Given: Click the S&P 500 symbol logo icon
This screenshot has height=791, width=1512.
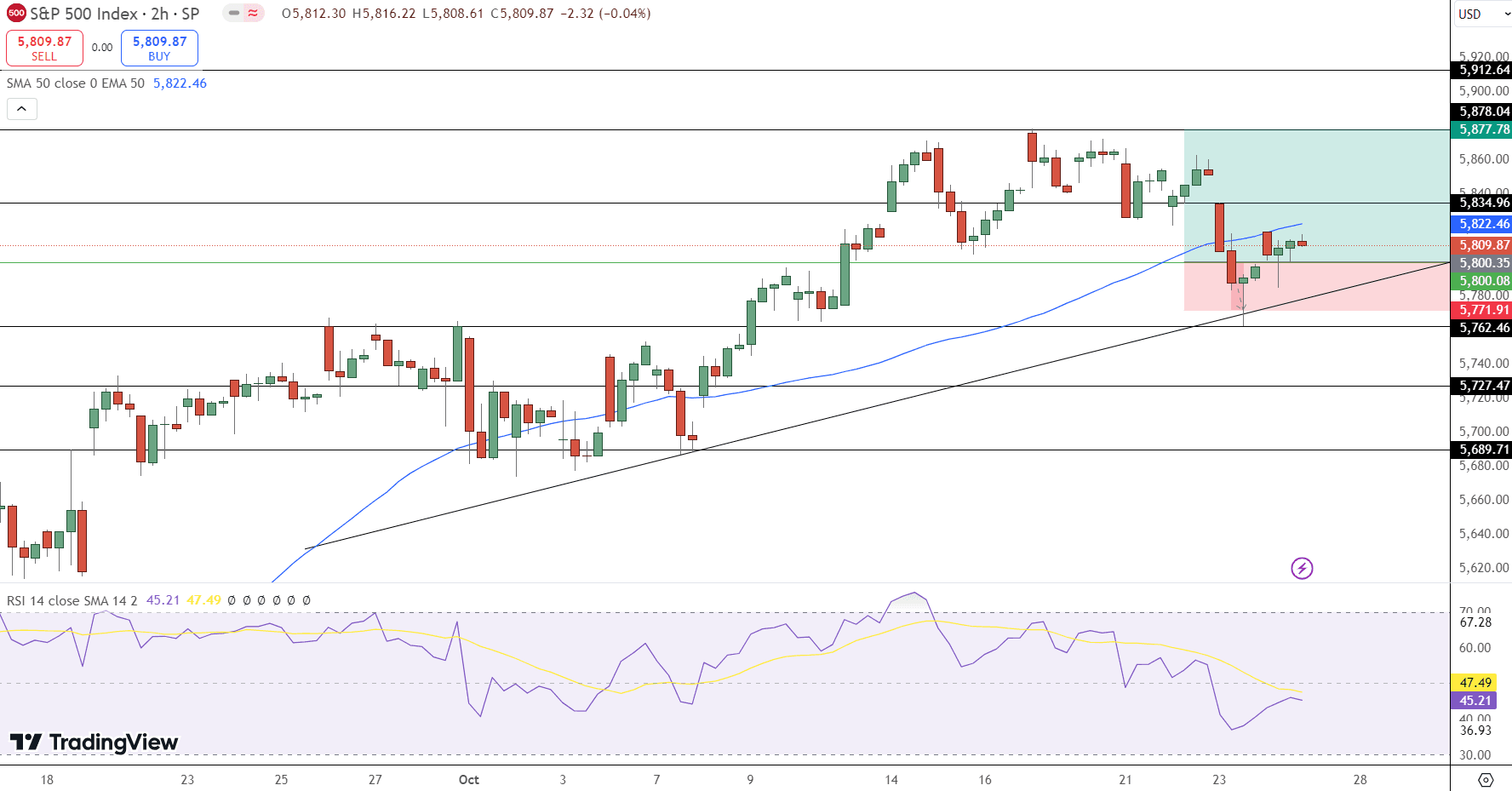Looking at the screenshot, I should (x=16, y=14).
